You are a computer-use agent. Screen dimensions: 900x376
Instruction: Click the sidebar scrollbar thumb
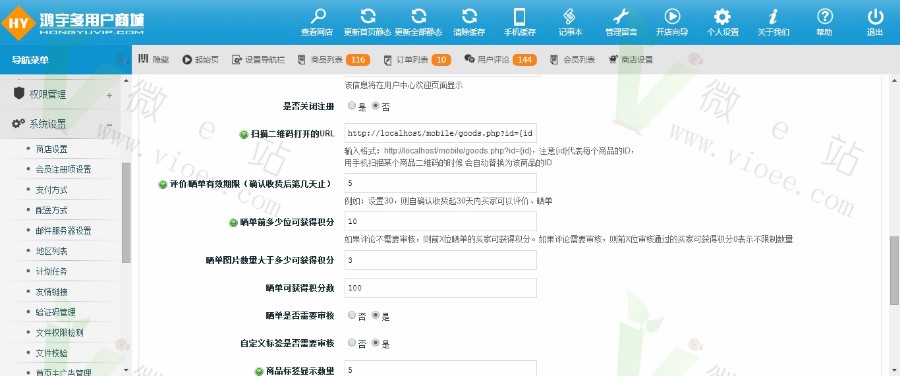pos(126,212)
